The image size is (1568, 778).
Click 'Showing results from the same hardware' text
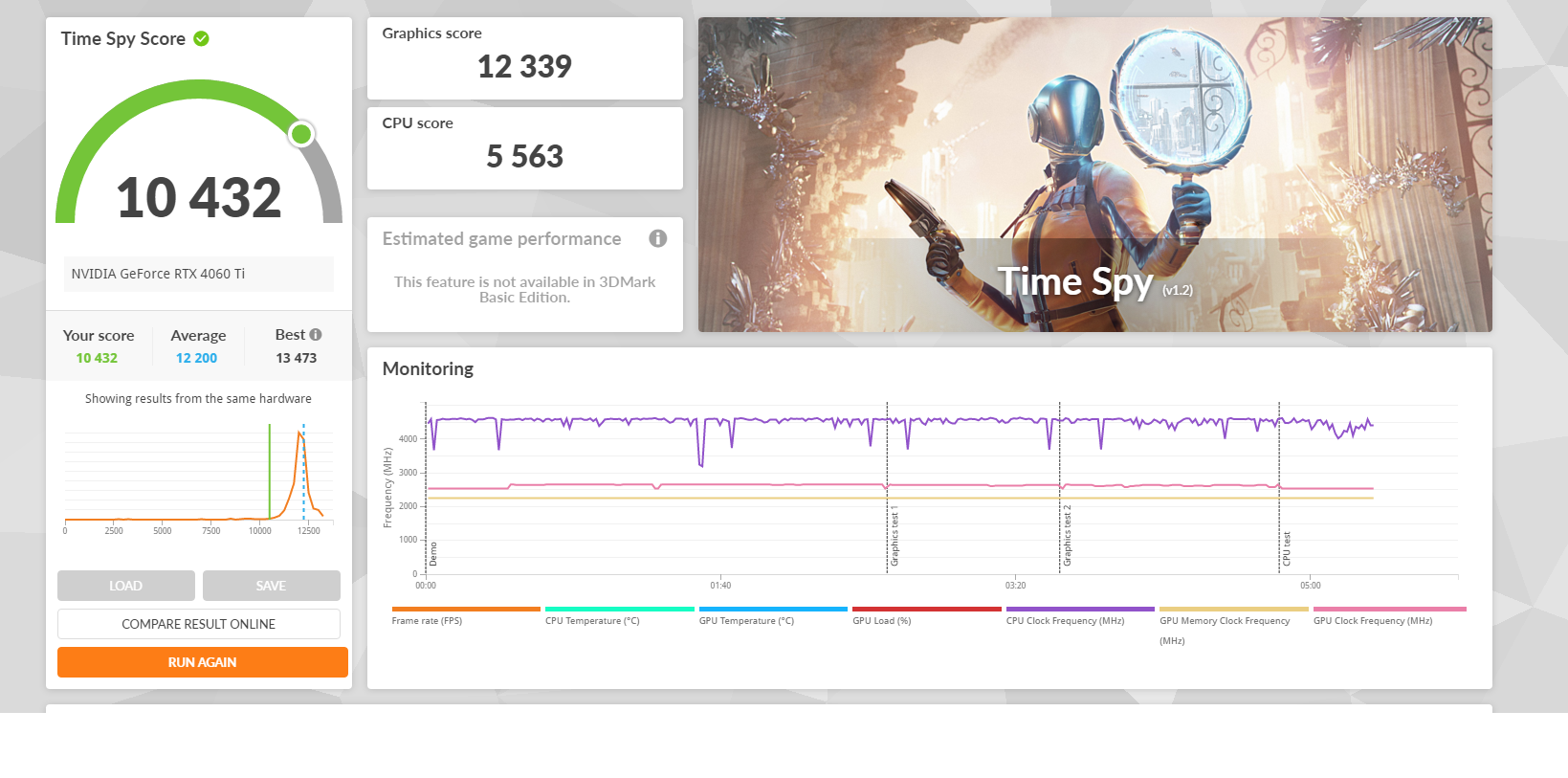click(x=198, y=399)
